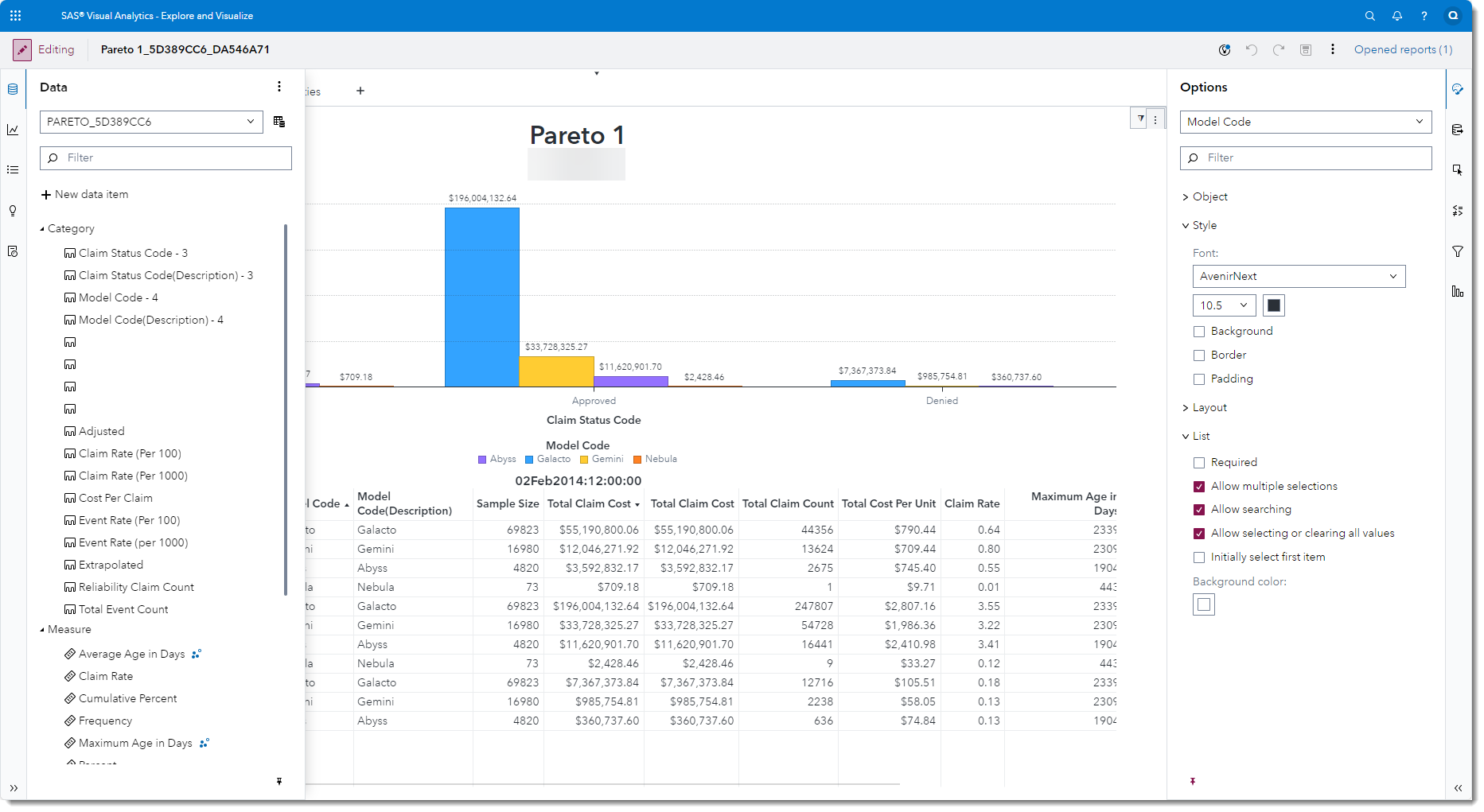Click the undo arrow icon
This screenshot has width=1484, height=812.
1251,50
